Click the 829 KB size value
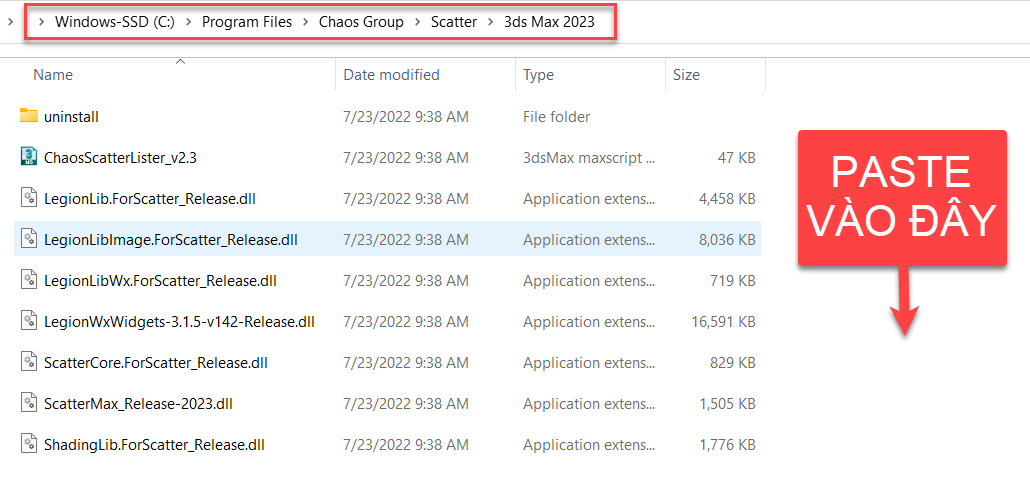Viewport: 1030px width, 491px height. tap(731, 362)
